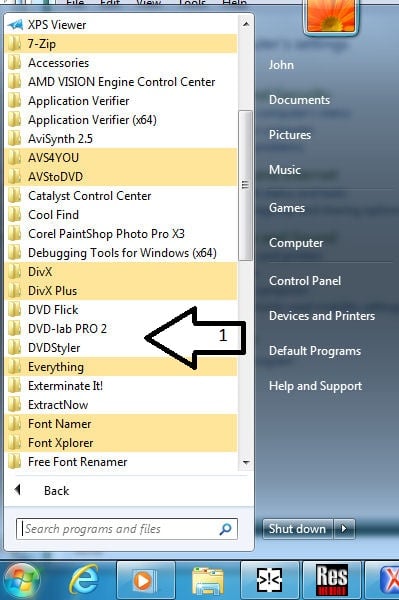The height and width of the screenshot is (600, 399).
Task: Open John's user folder
Action: (x=282, y=65)
